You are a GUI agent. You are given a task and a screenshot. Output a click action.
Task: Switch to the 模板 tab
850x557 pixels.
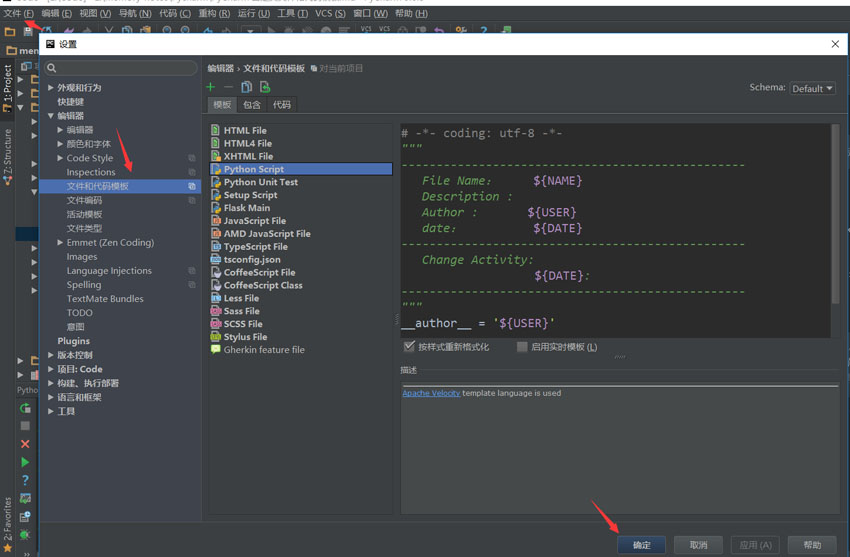222,105
